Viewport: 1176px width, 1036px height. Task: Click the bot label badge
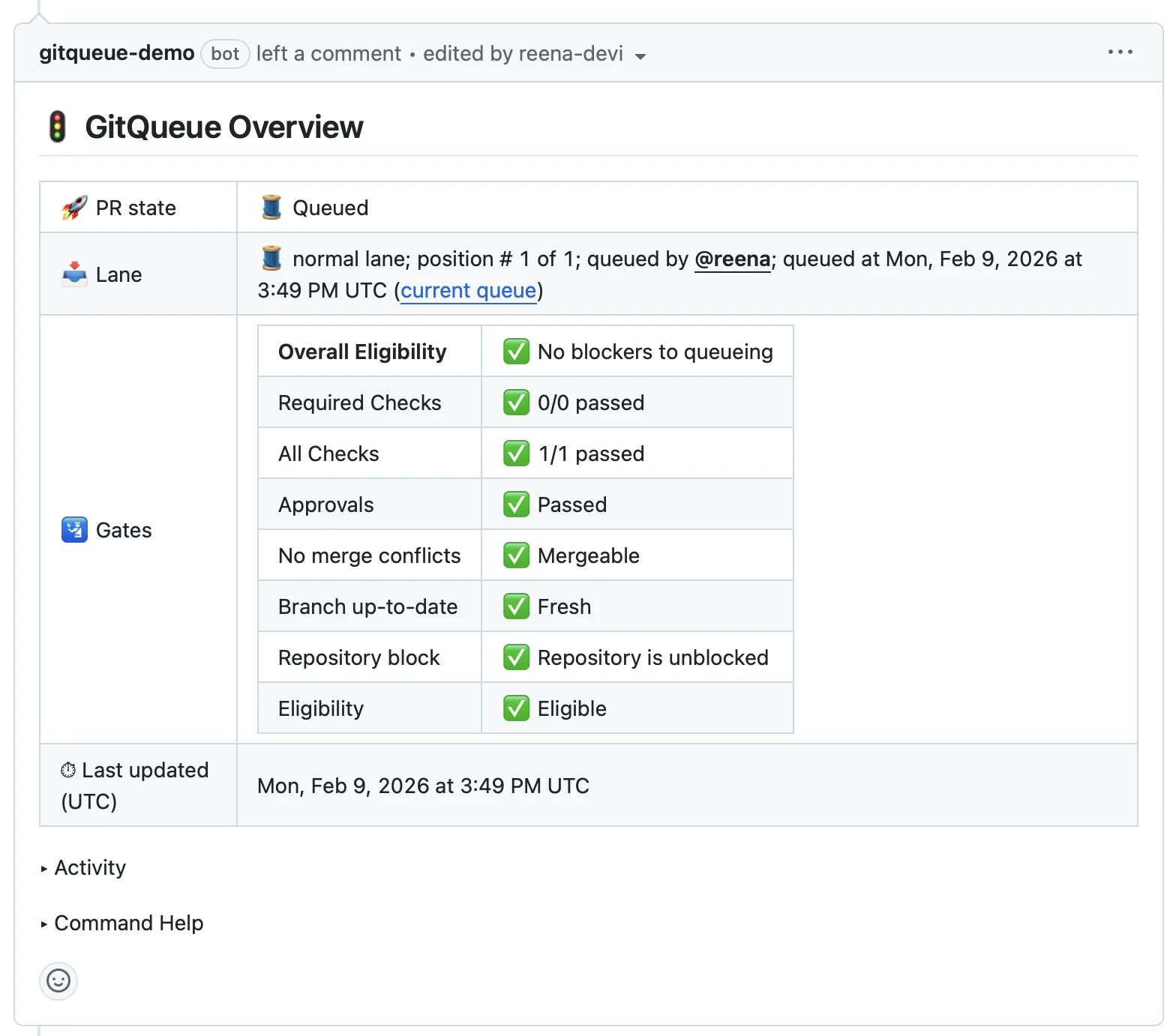[225, 54]
